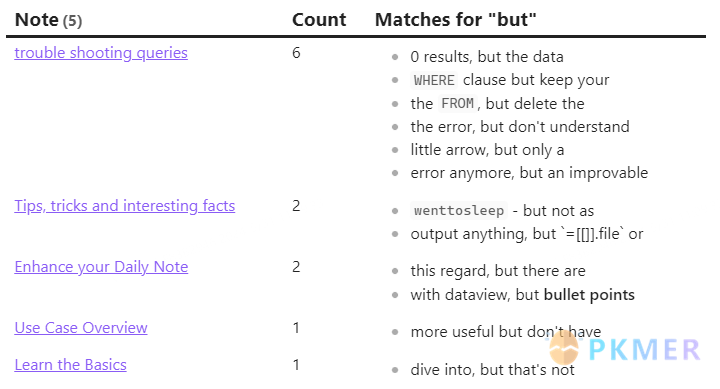Click the FROM code snippet
Screen dimensions: 720x389
coord(457,103)
